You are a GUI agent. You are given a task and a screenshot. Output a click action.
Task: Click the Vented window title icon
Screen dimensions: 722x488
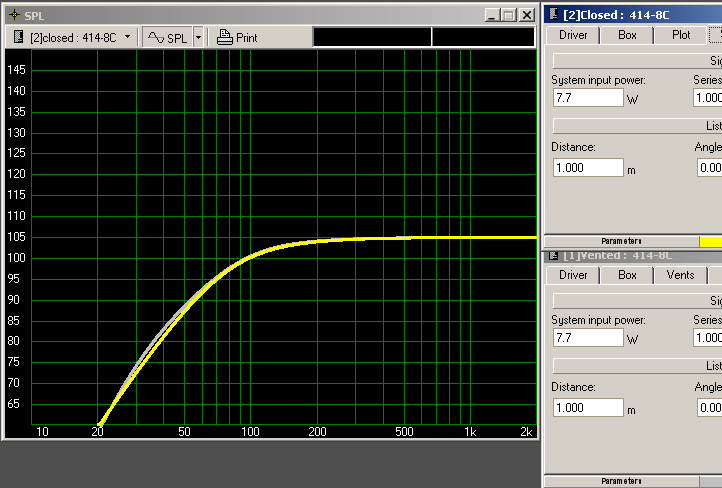coord(553,256)
